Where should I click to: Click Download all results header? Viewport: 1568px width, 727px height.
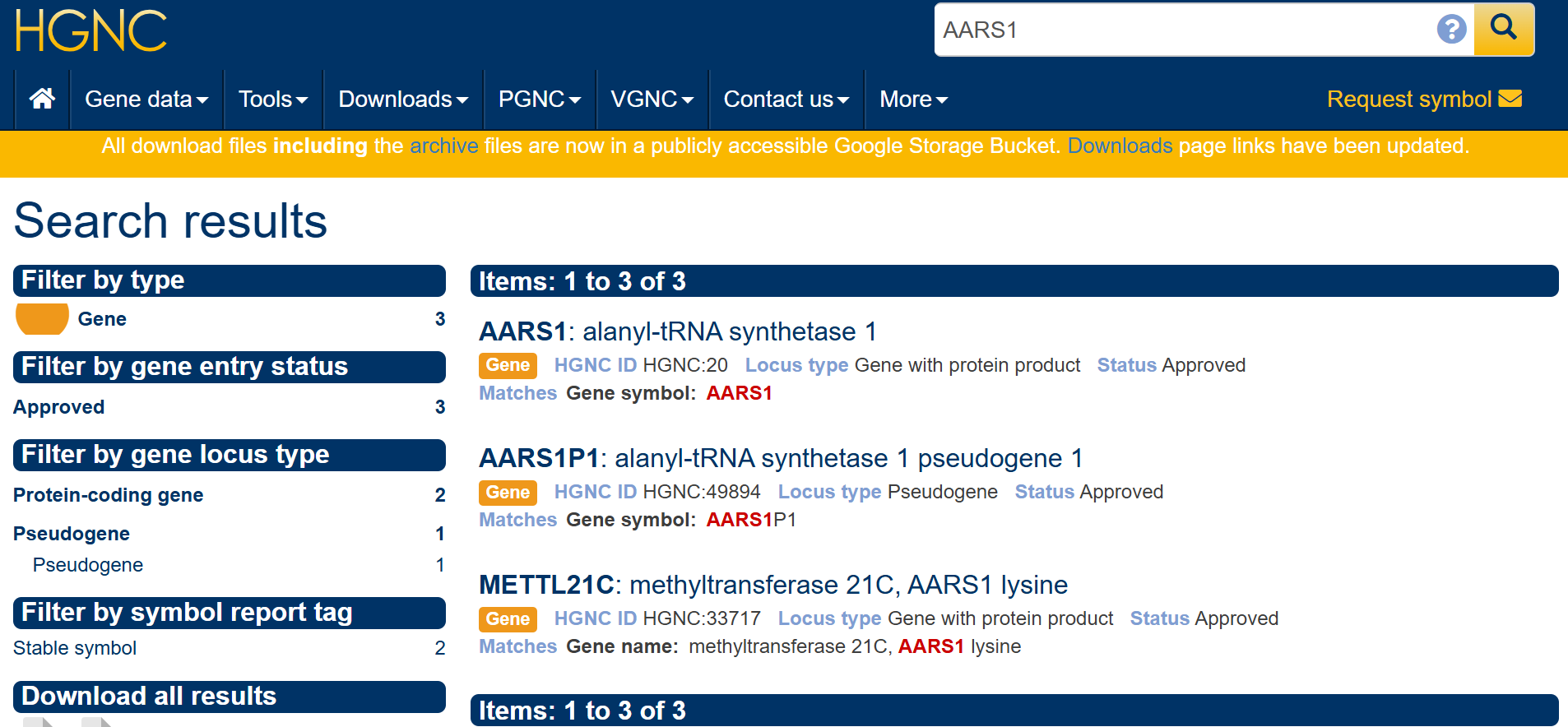[x=230, y=697]
